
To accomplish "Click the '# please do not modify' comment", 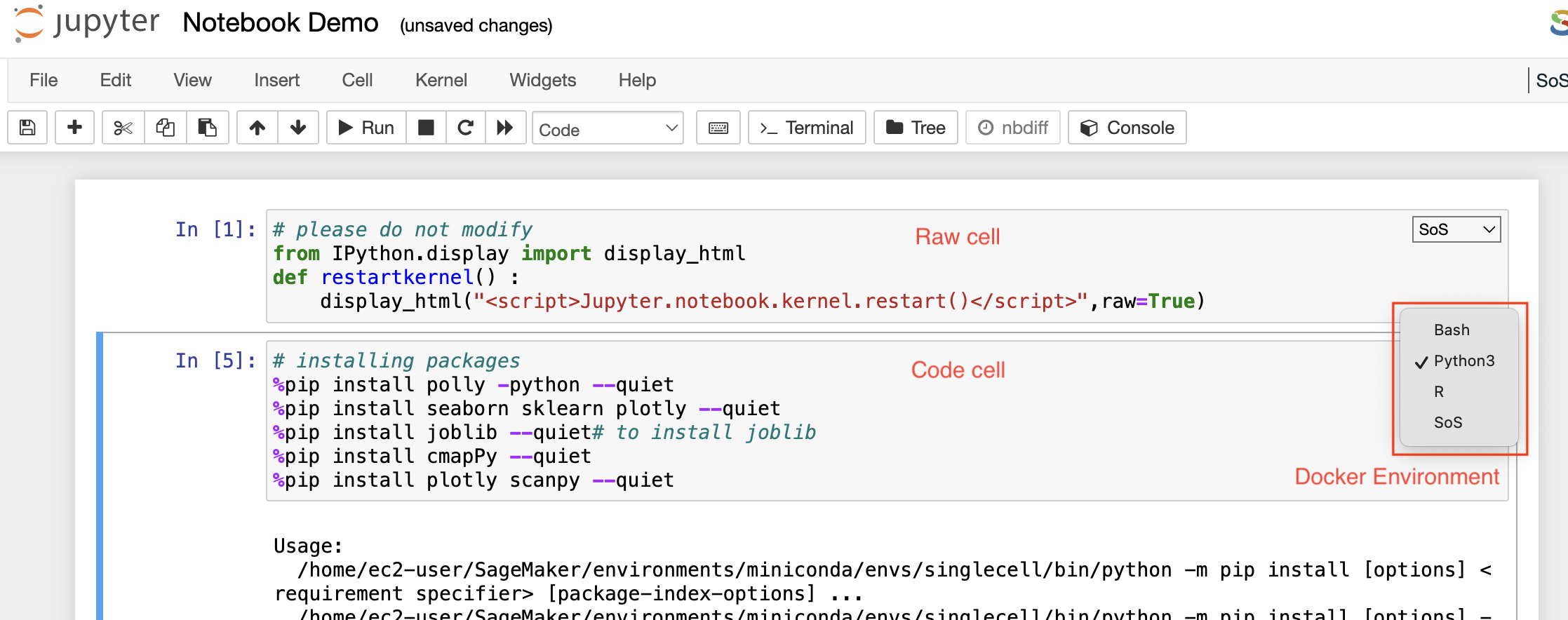I will (403, 229).
